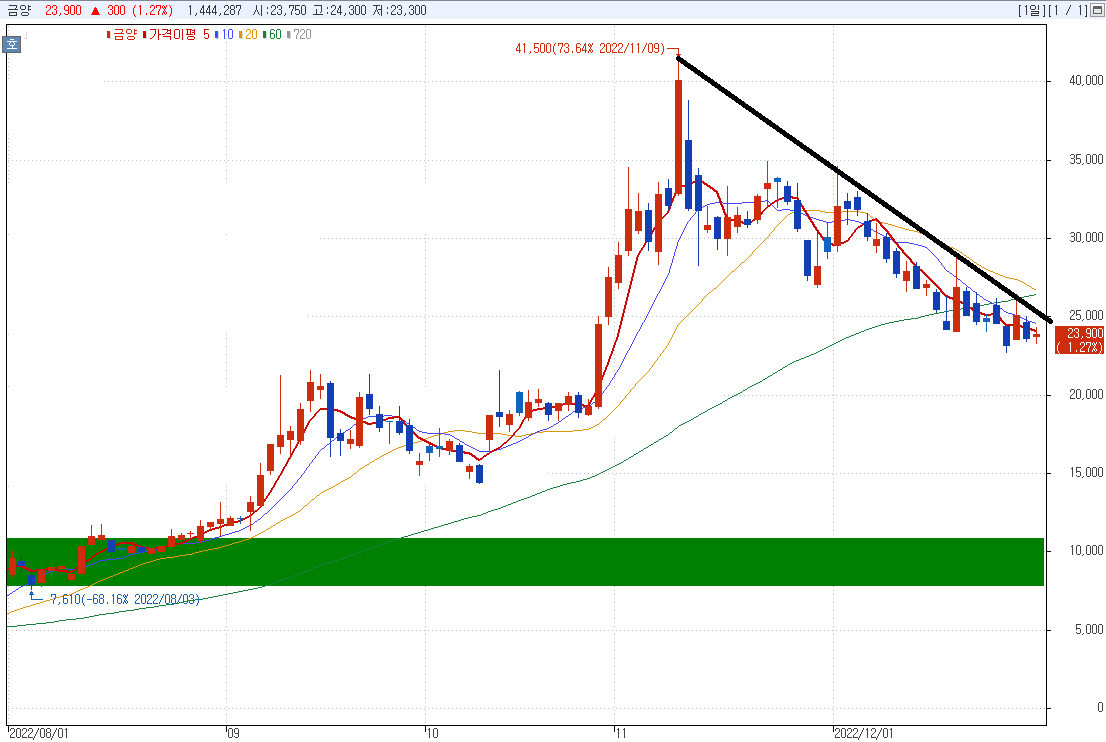
Task: Click the 300 (1.27%) change value in header
Action: (140, 11)
